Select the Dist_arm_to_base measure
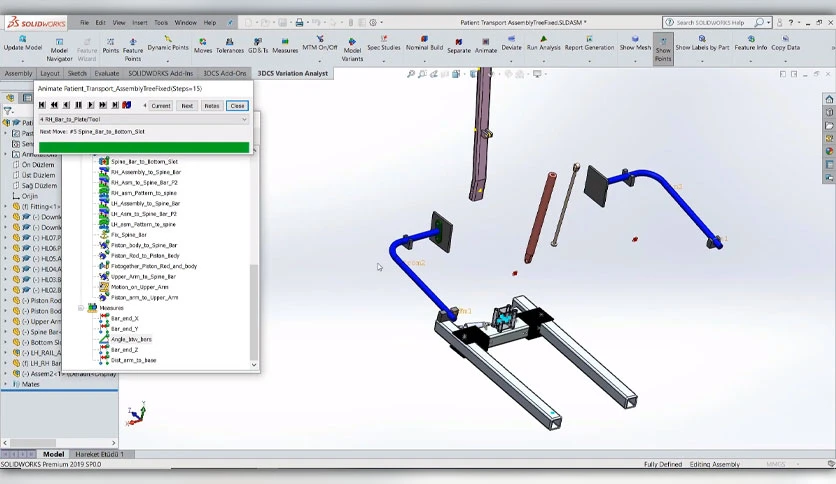 133,360
